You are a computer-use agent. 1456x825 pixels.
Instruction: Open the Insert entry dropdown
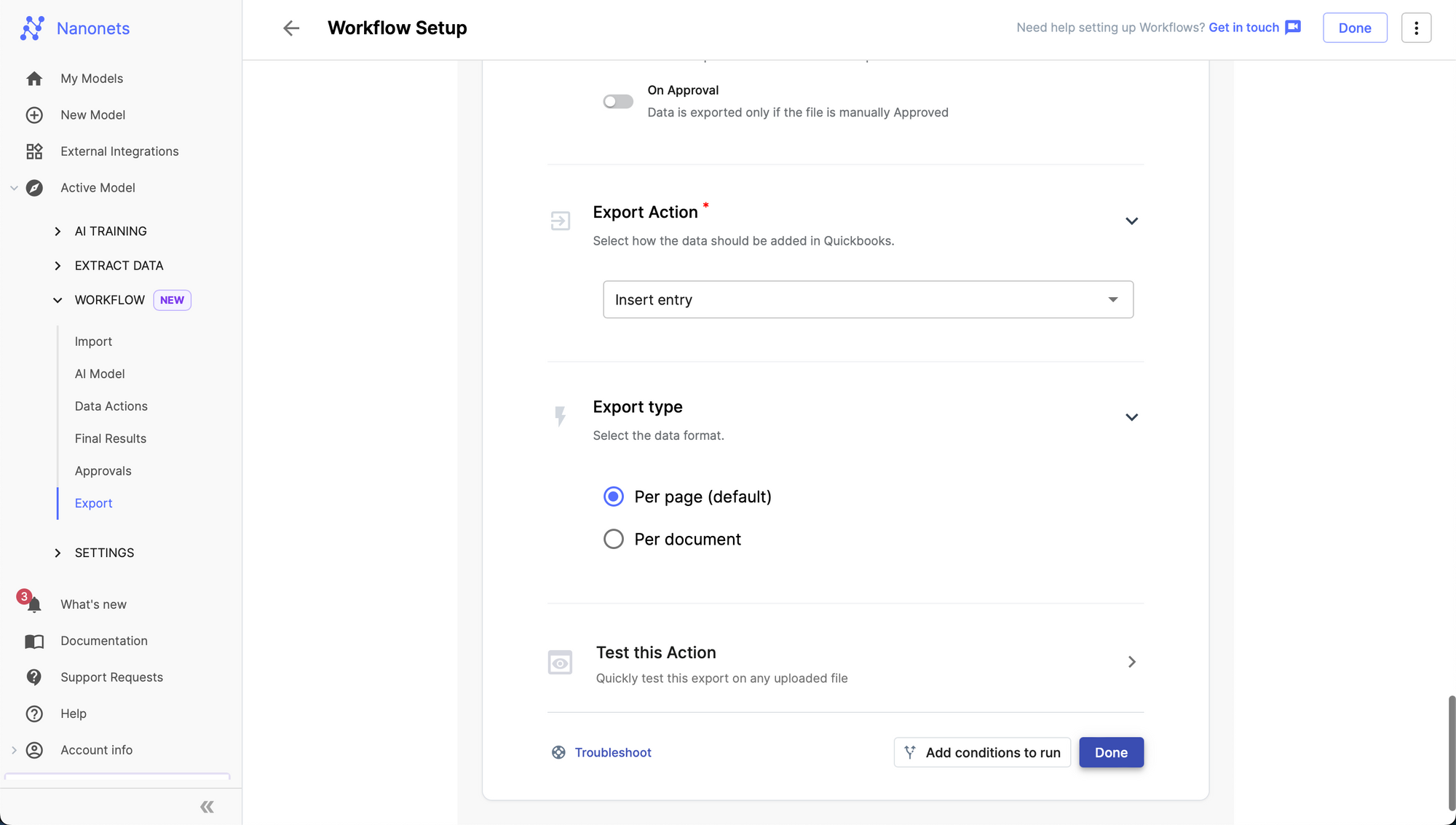coord(868,299)
